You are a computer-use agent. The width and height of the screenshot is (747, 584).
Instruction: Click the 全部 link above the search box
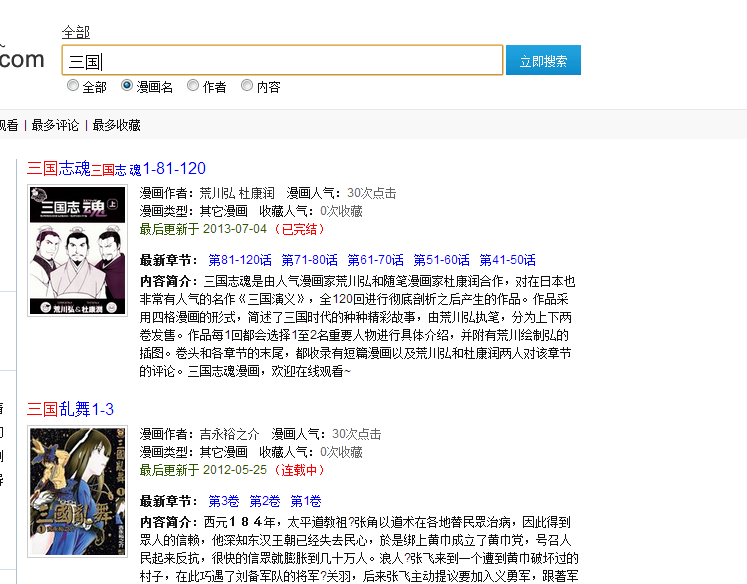[x=76, y=32]
